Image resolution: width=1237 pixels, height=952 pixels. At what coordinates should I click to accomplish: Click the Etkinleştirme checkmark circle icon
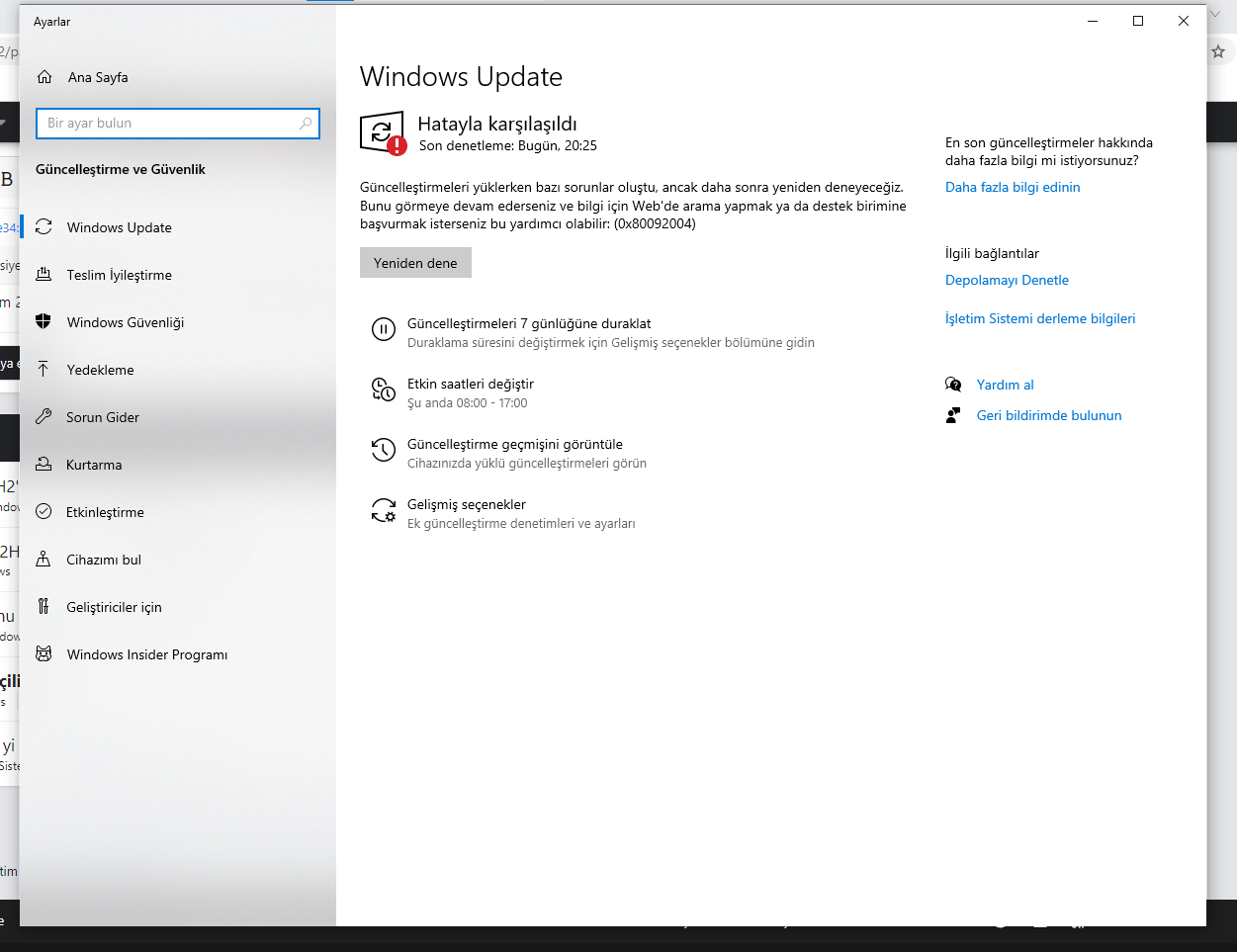point(44,512)
